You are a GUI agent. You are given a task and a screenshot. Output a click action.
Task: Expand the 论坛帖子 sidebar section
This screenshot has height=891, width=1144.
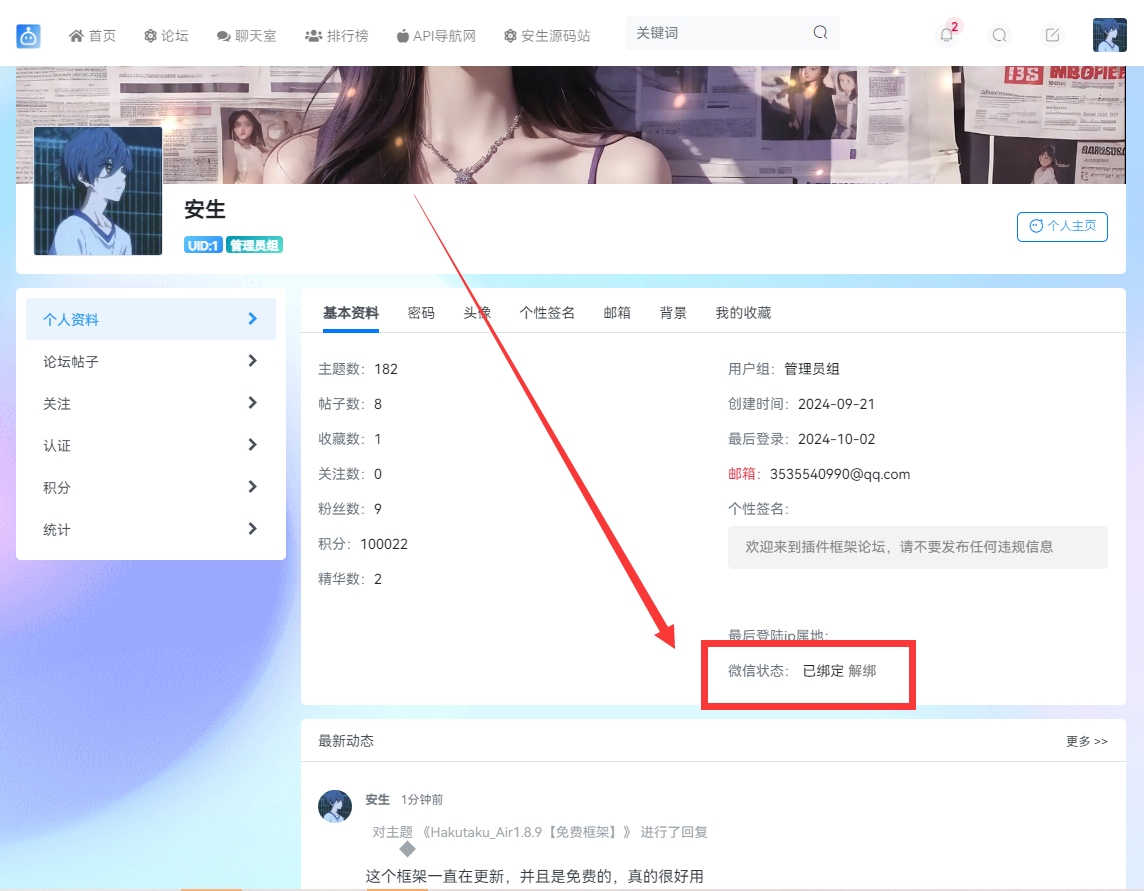point(150,360)
